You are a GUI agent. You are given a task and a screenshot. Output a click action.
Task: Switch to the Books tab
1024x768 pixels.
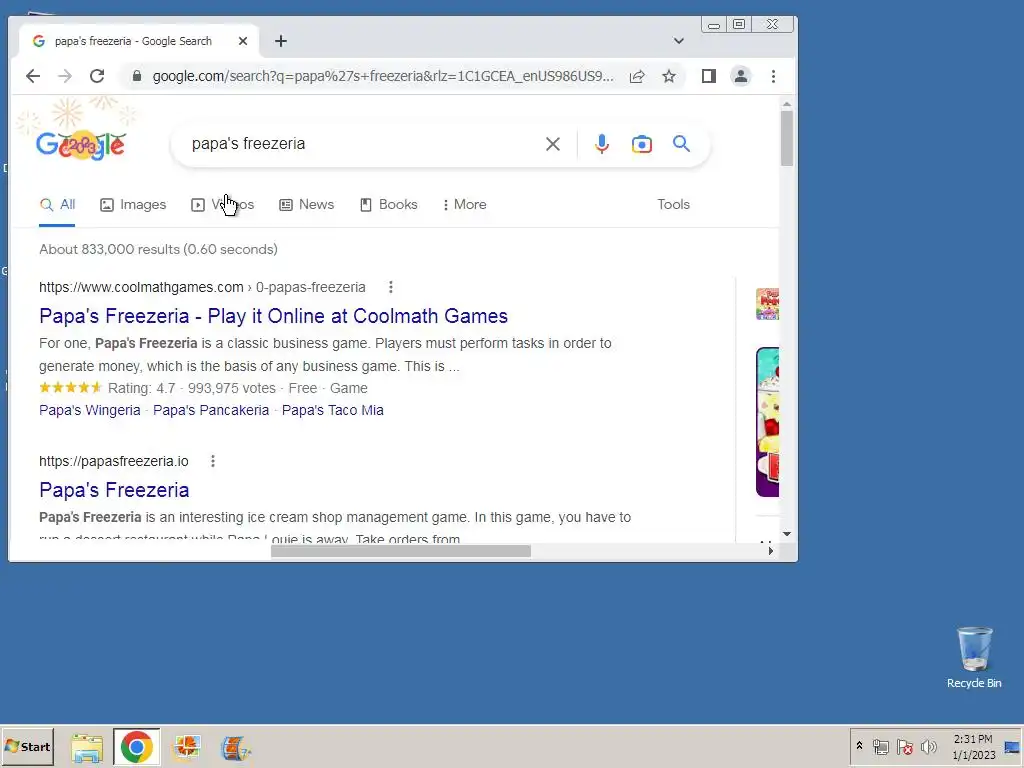coord(389,204)
